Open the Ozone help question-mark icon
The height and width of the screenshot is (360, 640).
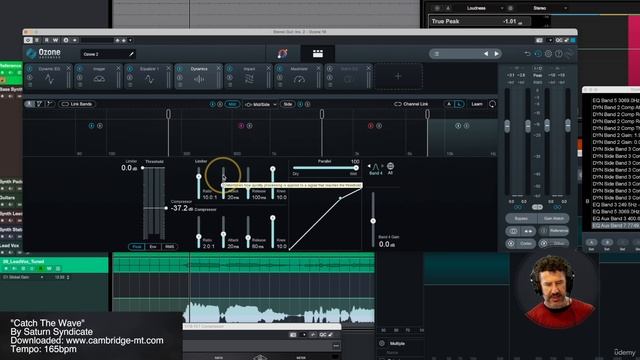(x=558, y=53)
